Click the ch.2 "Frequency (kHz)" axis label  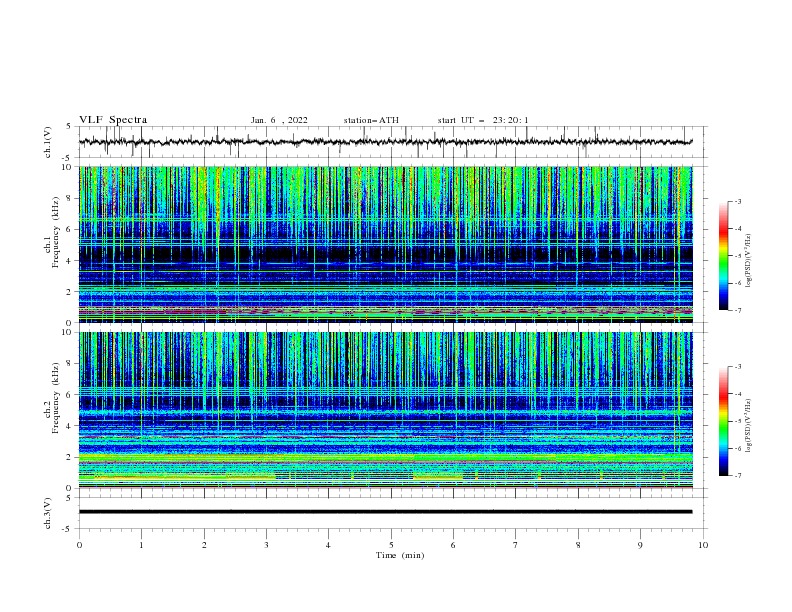tap(56, 398)
